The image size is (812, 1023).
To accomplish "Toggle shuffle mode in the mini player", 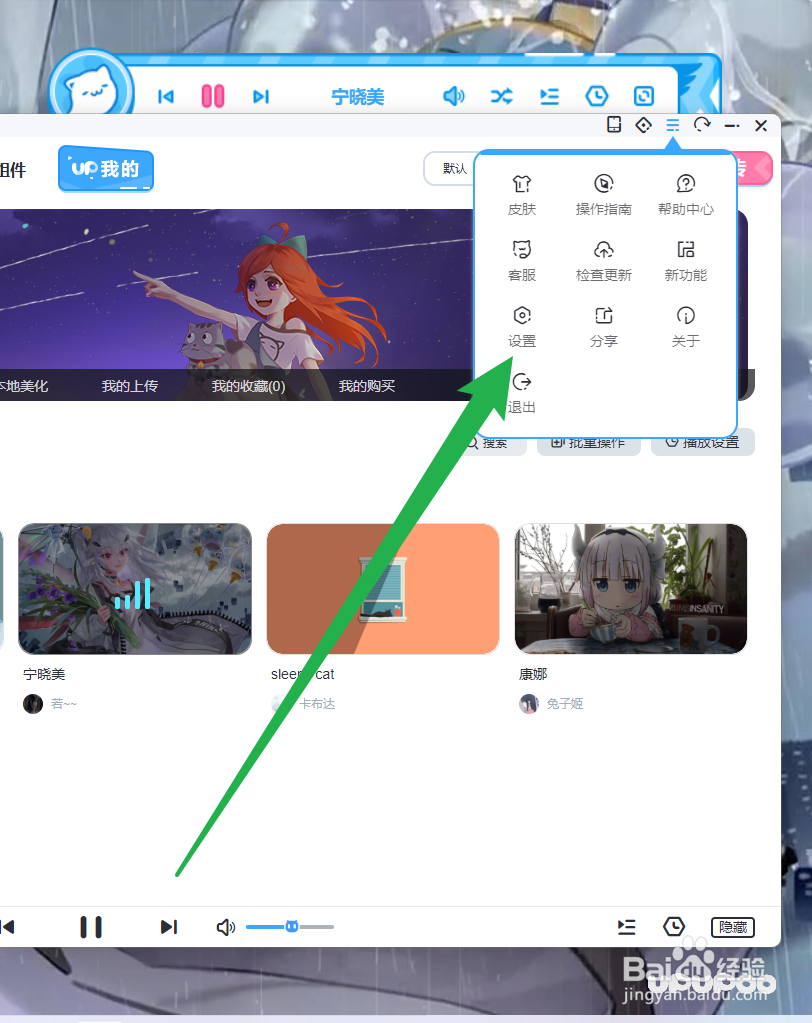I will tap(502, 97).
